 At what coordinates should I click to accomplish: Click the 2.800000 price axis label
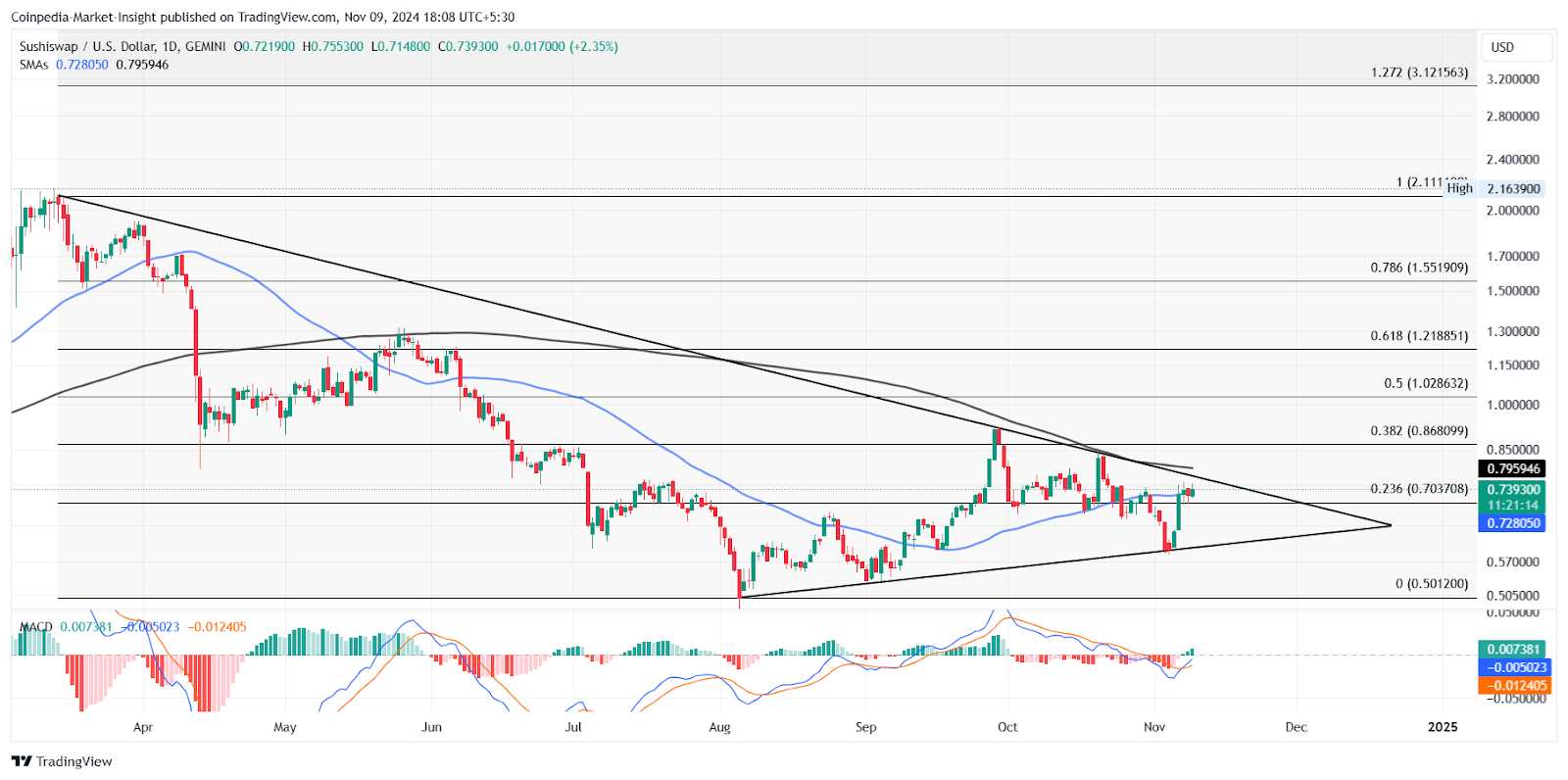coord(1513,117)
